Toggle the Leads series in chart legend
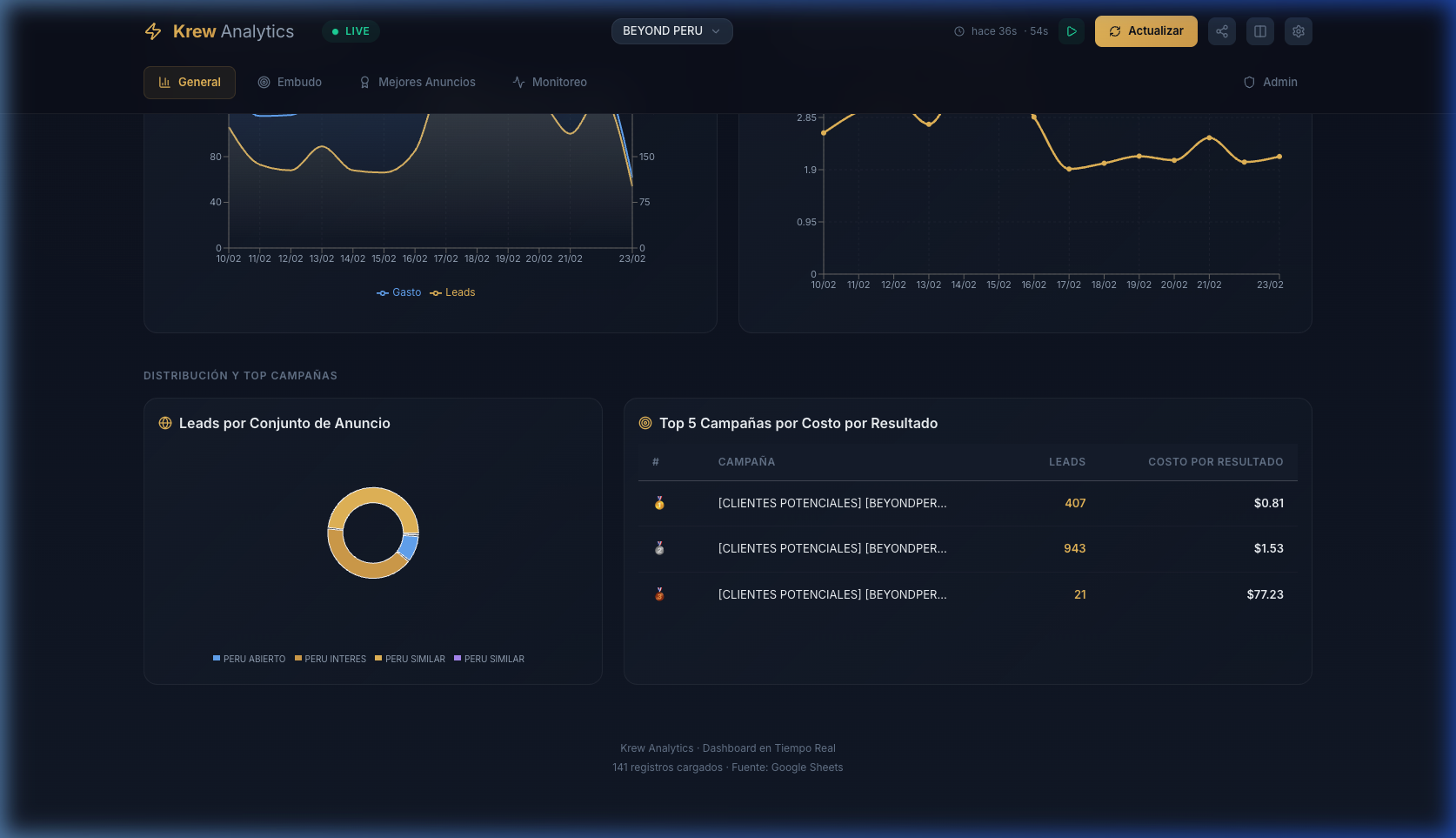Screen dimensions: 1456x838 [452, 292]
